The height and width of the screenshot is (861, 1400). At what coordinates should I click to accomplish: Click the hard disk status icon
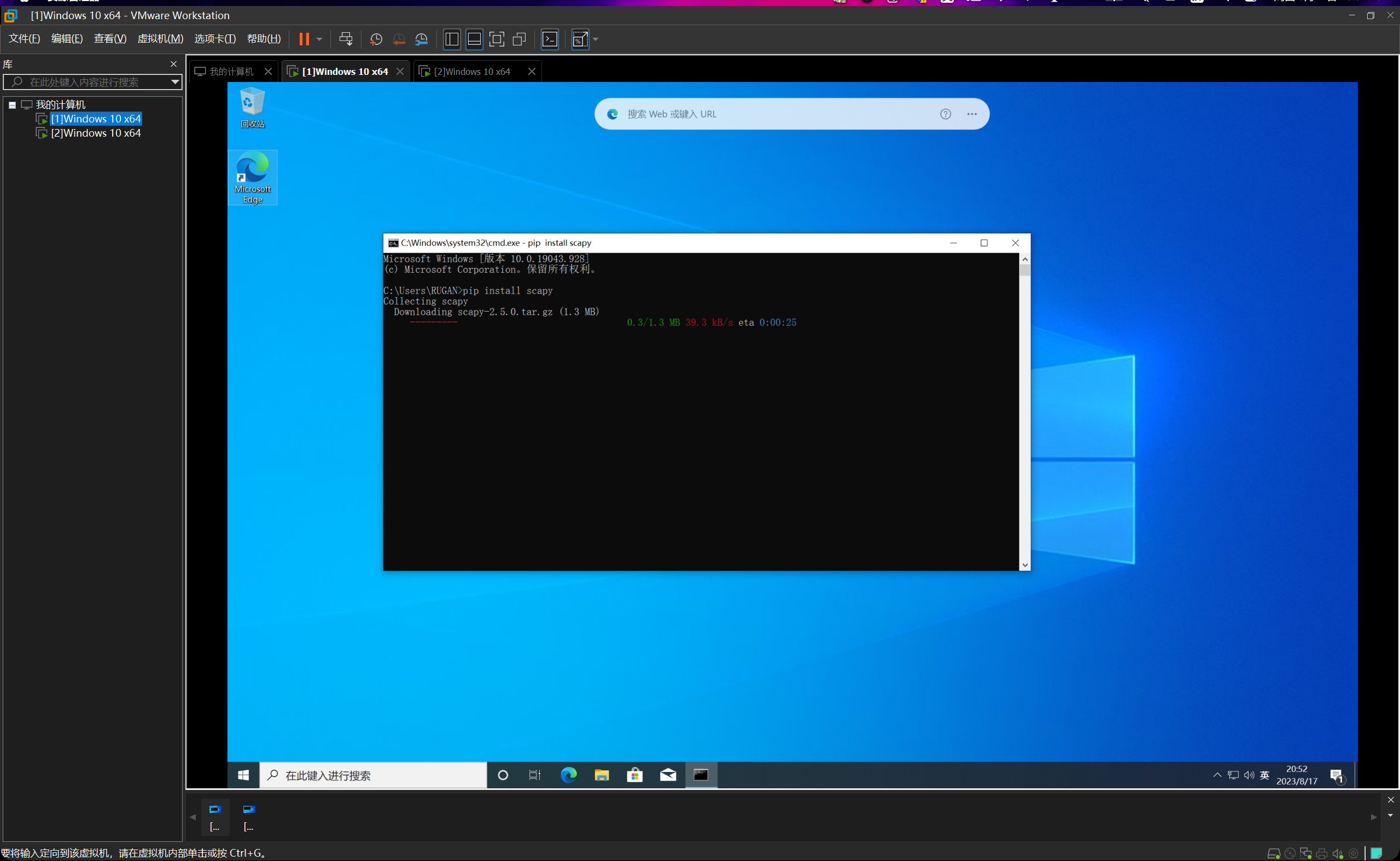point(1274,853)
